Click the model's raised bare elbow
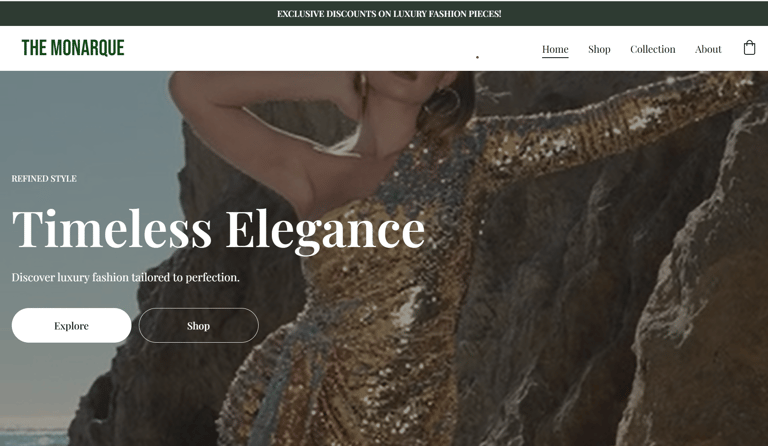The image size is (768, 446). pyautogui.click(x=184, y=88)
